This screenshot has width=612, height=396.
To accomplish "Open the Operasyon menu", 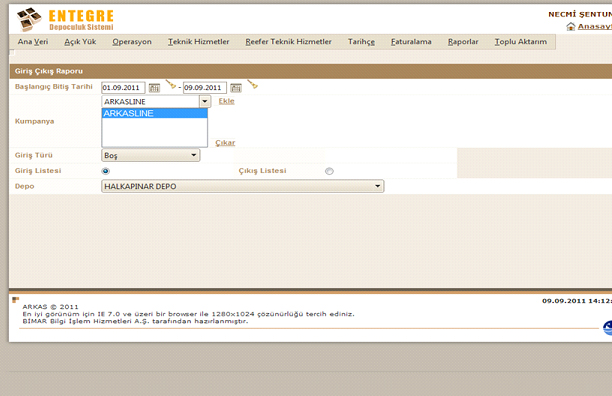I will tap(132, 42).
